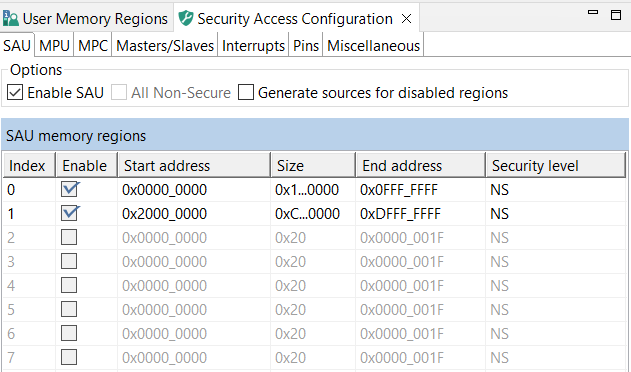Enable SAU region 3 checkbox
This screenshot has height=372, width=631.
click(x=69, y=261)
